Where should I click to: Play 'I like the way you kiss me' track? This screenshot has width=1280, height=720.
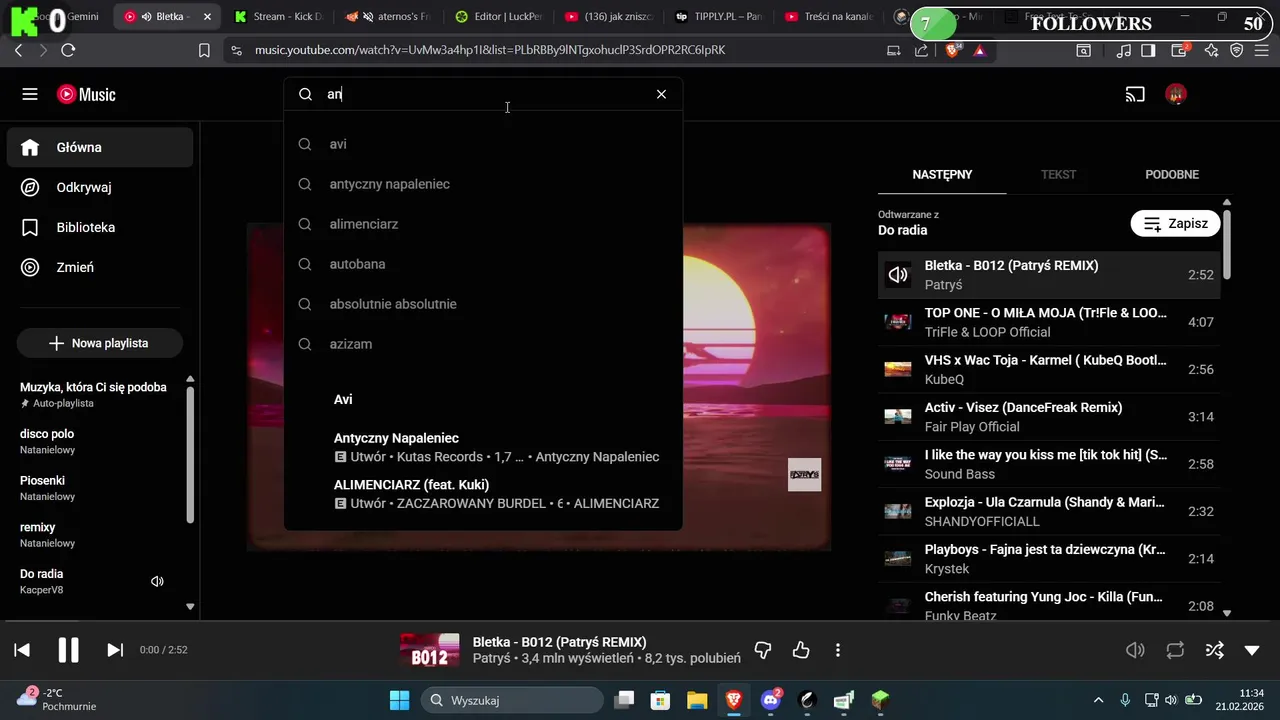coord(1049,464)
